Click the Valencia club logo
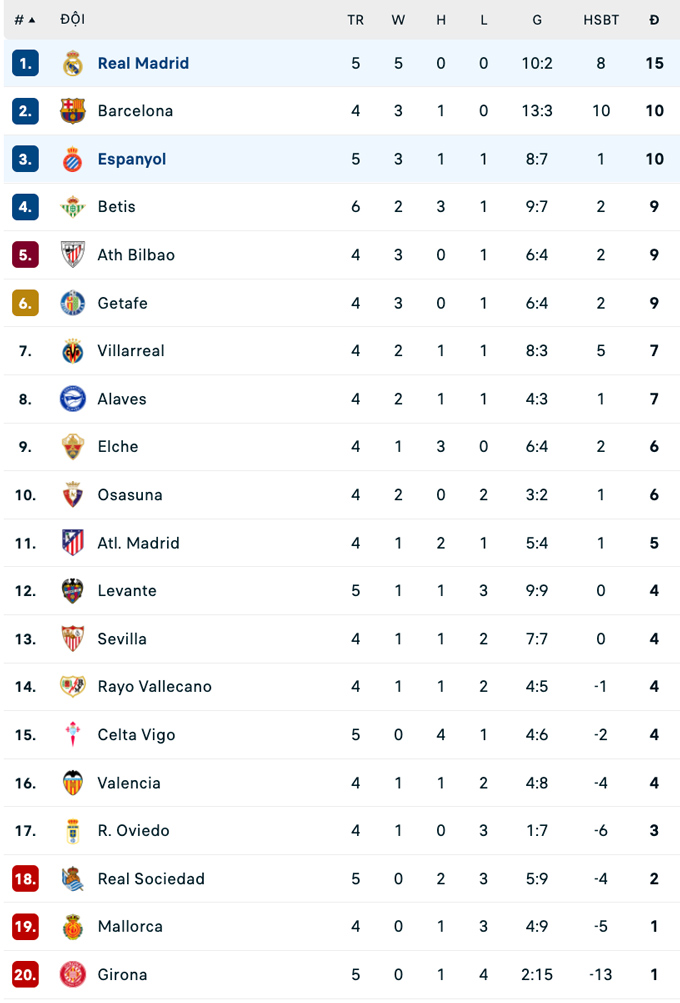680x1003 pixels. pos(73,783)
